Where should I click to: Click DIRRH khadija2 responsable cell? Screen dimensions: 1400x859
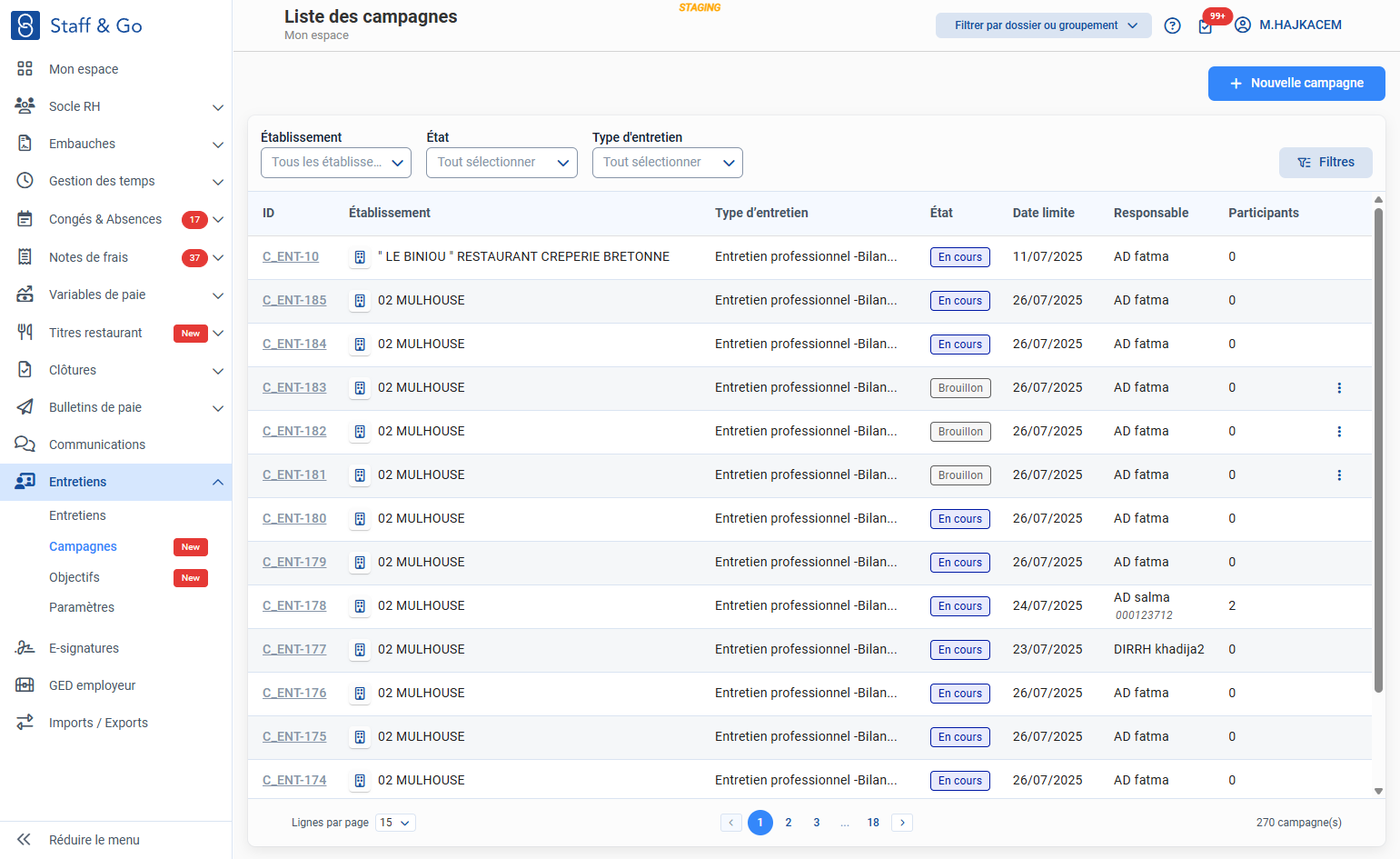pos(1159,649)
